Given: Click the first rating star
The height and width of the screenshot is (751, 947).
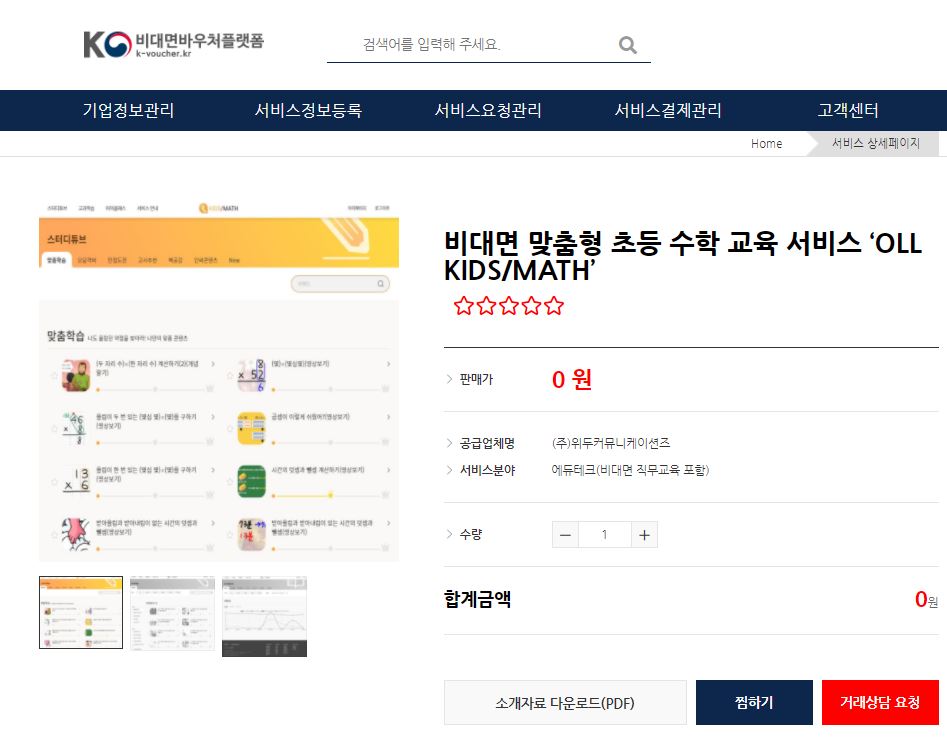Looking at the screenshot, I should (x=463, y=306).
